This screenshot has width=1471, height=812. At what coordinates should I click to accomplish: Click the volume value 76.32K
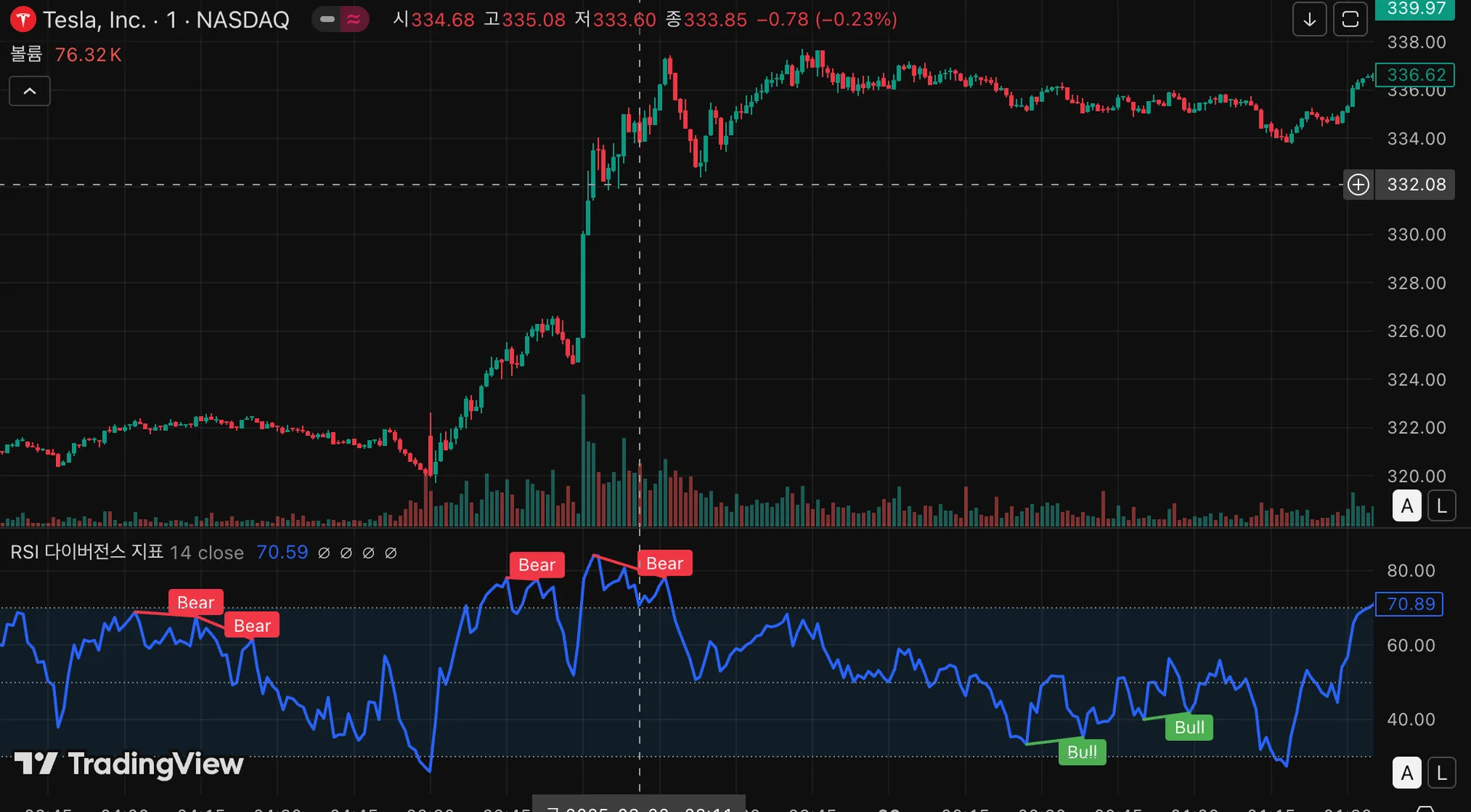(x=88, y=54)
